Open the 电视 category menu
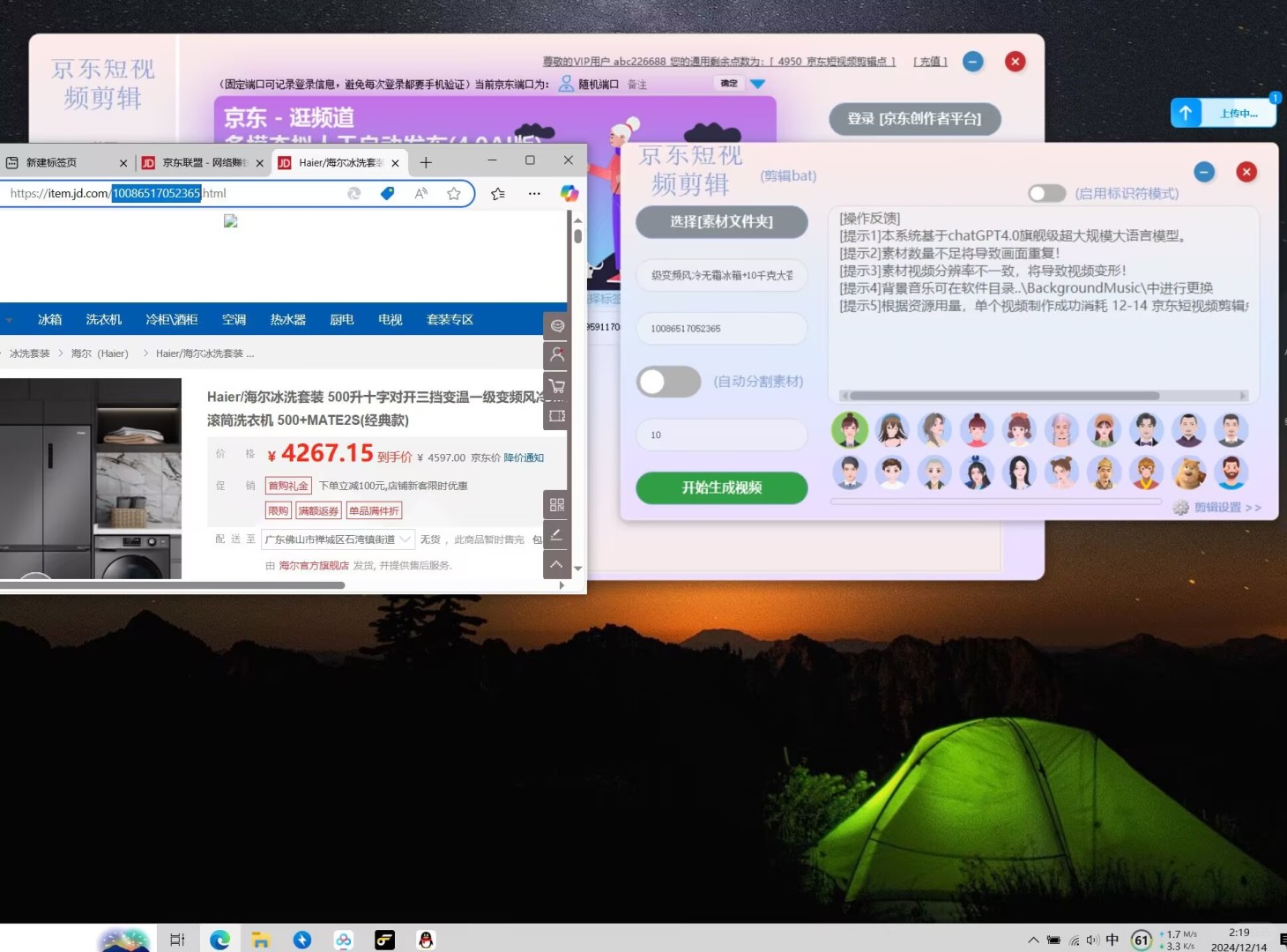The image size is (1287, 952). pyautogui.click(x=390, y=320)
